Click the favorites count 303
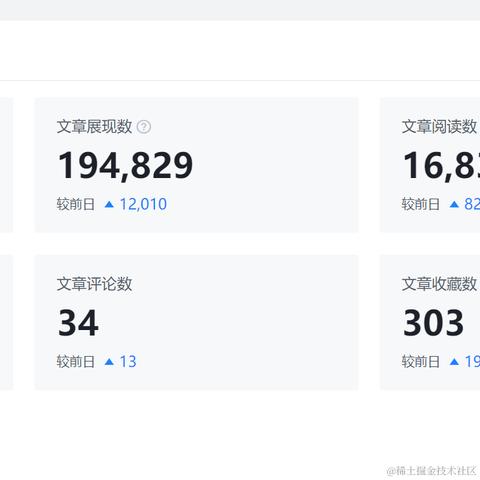 pyautogui.click(x=433, y=323)
